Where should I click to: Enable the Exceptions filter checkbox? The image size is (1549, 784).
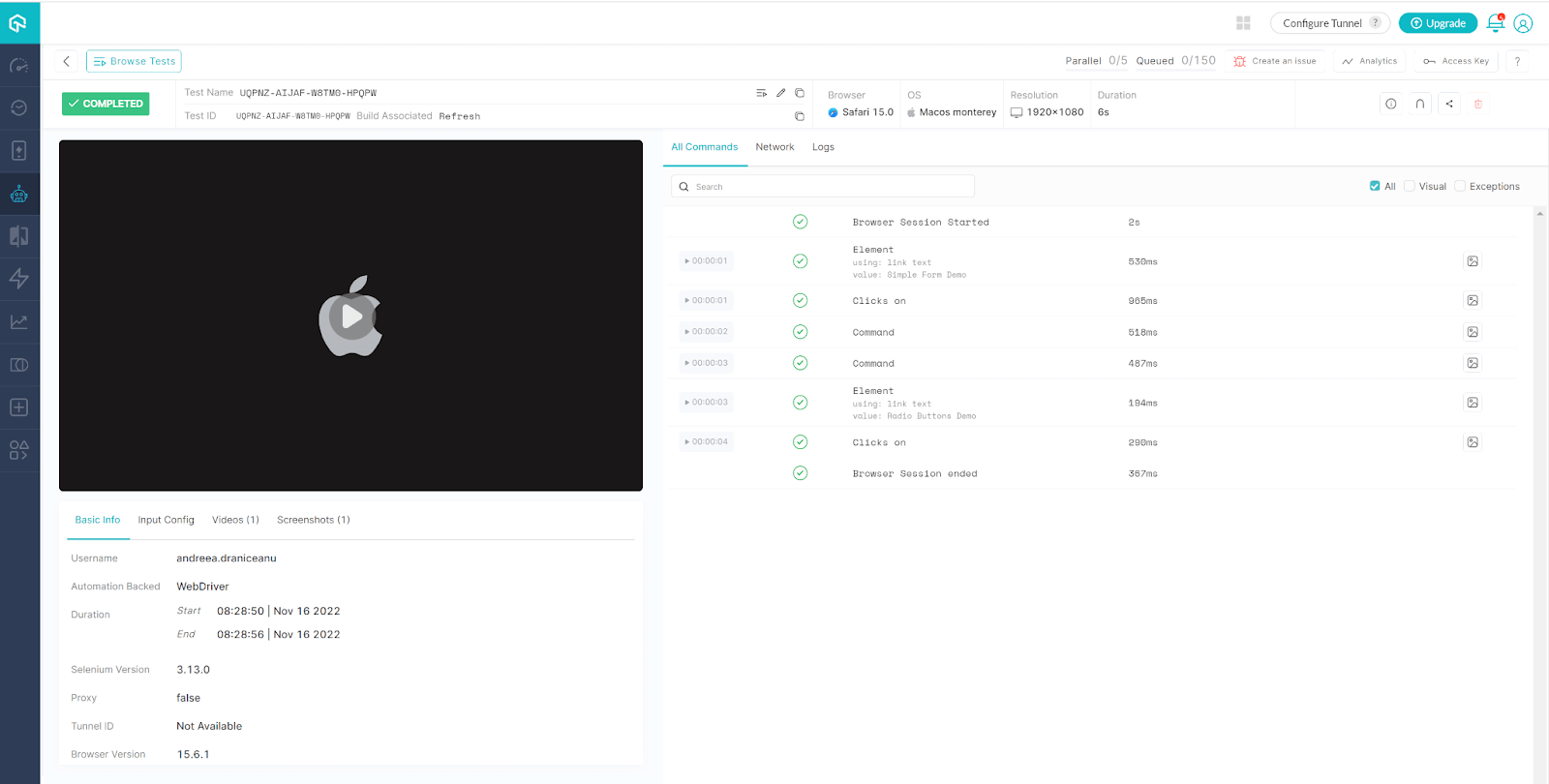(x=1460, y=186)
